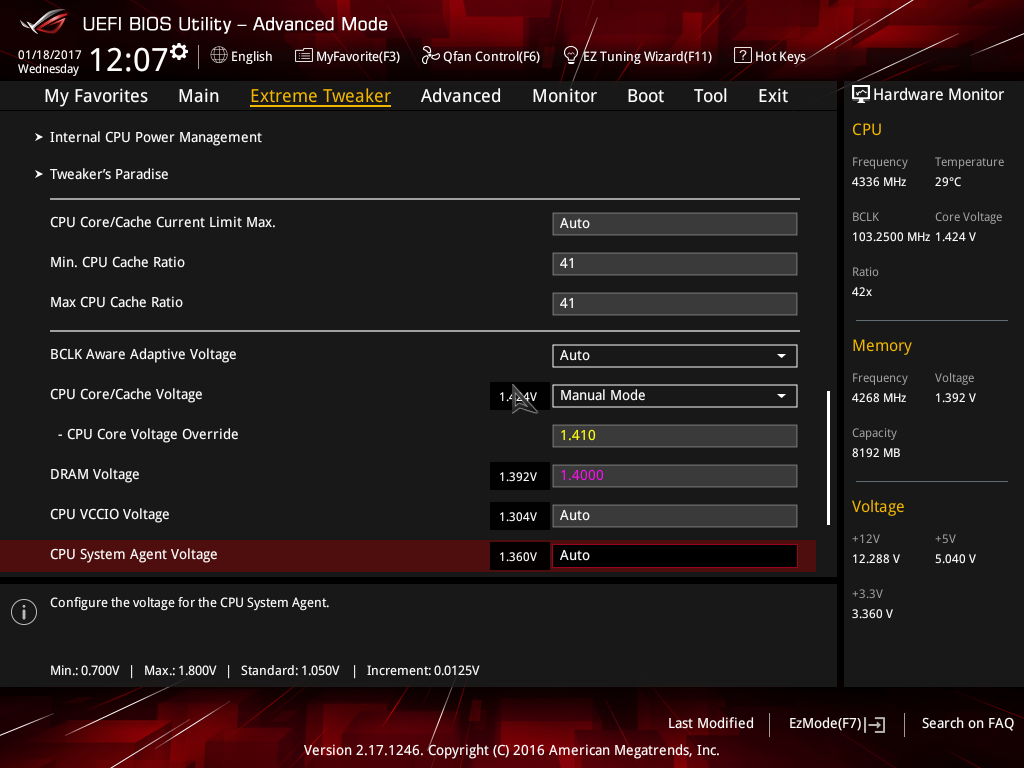View Last Modified settings
Image resolution: width=1024 pixels, height=768 pixels.
pyautogui.click(x=711, y=724)
